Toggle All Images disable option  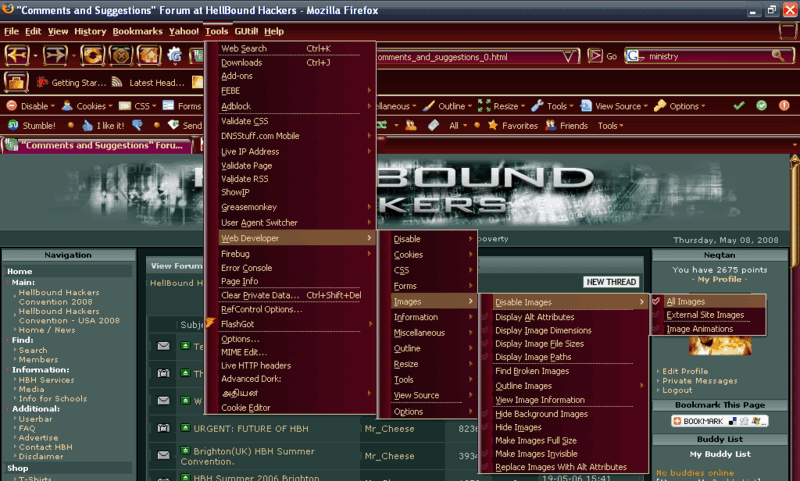coord(710,301)
